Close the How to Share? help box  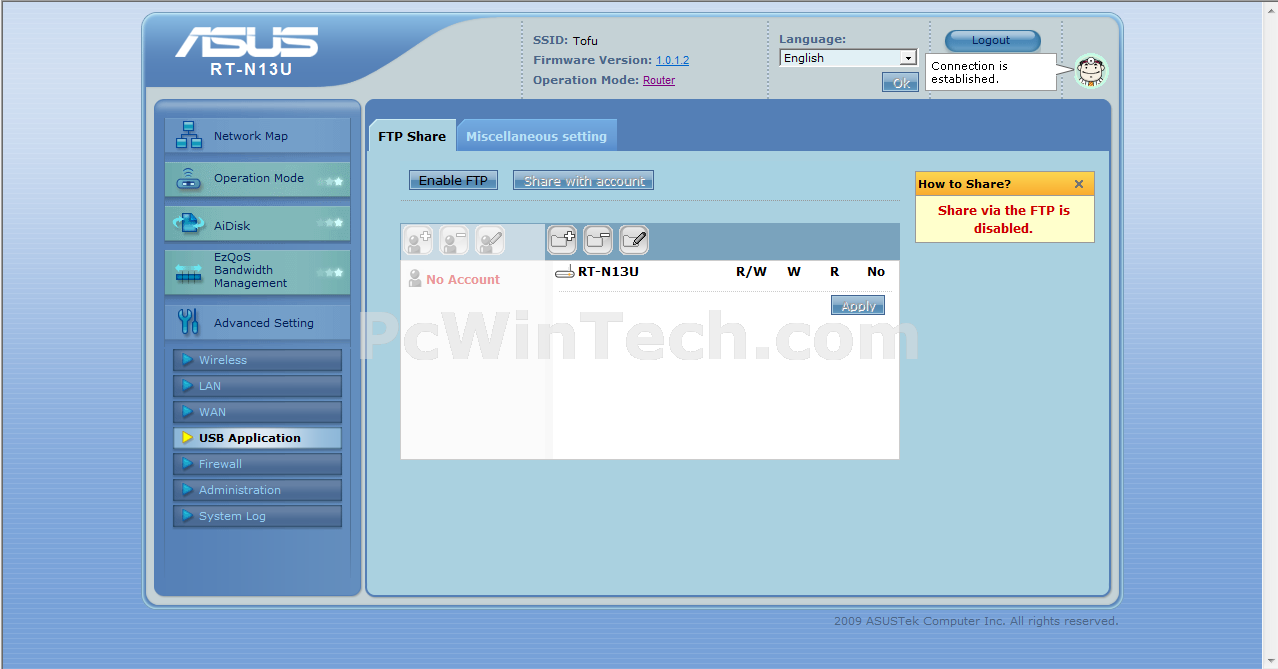[x=1079, y=184]
